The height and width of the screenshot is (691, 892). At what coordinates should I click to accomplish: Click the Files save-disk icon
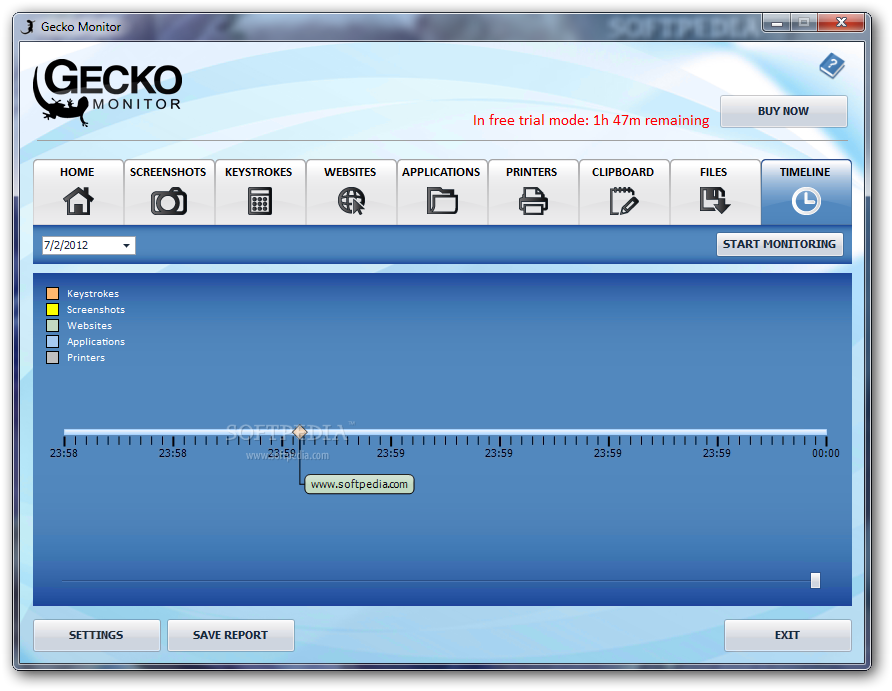point(715,201)
